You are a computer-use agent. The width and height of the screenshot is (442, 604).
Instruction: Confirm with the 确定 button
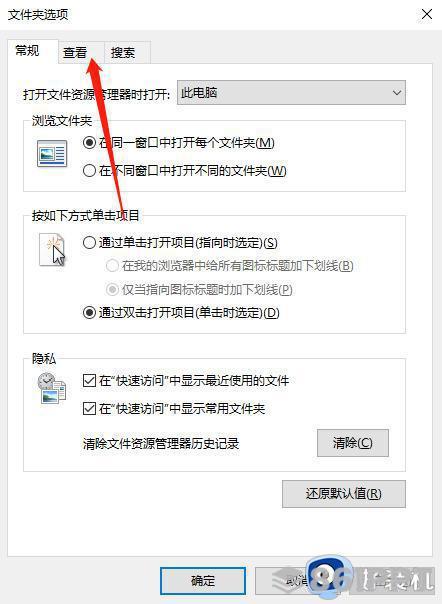pyautogui.click(x=203, y=581)
